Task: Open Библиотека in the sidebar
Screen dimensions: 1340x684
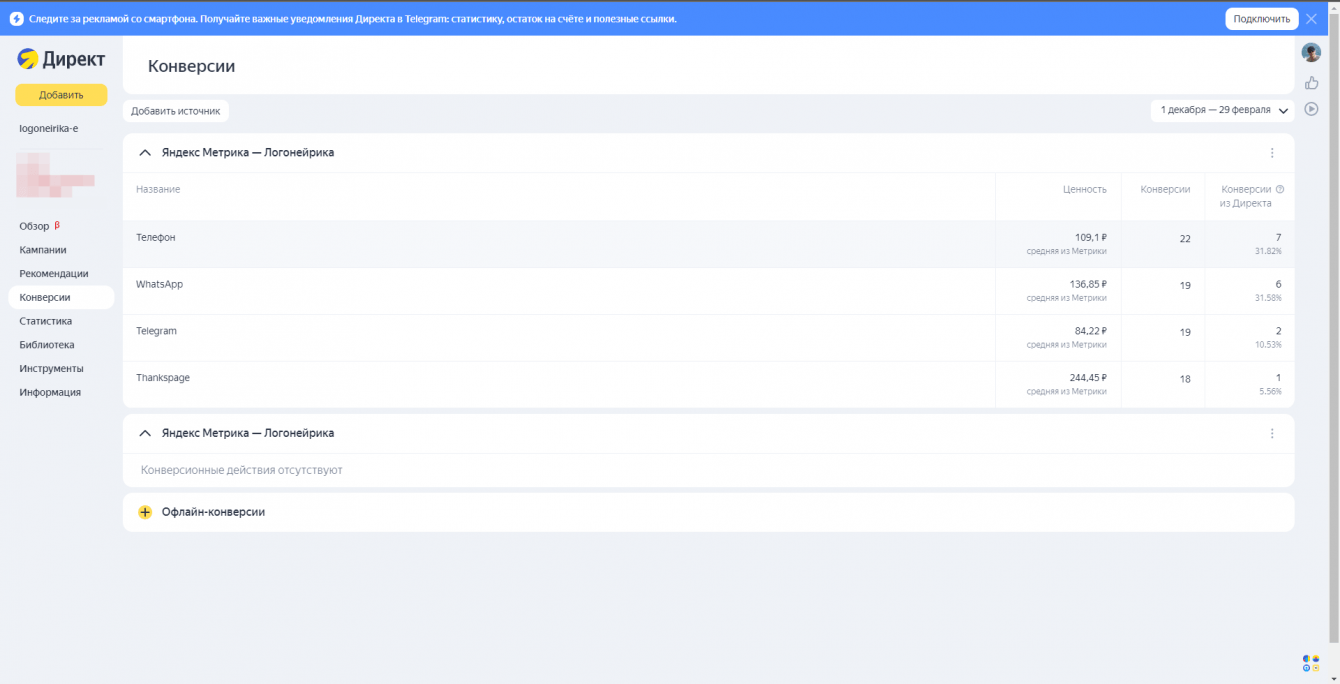Action: tap(47, 345)
